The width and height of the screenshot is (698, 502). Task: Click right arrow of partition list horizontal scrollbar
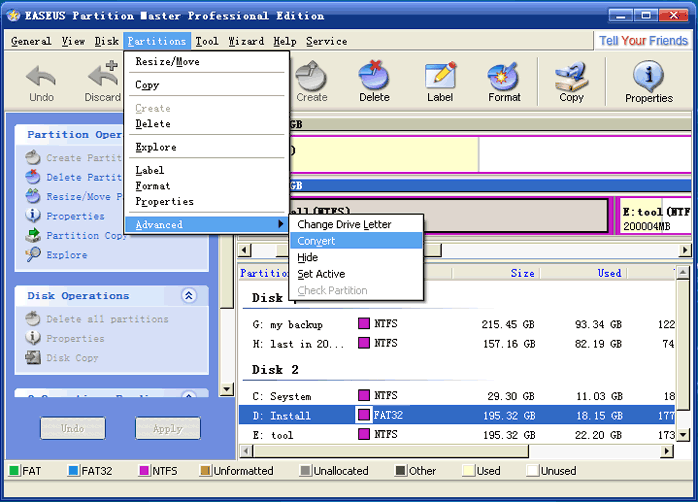(666, 451)
